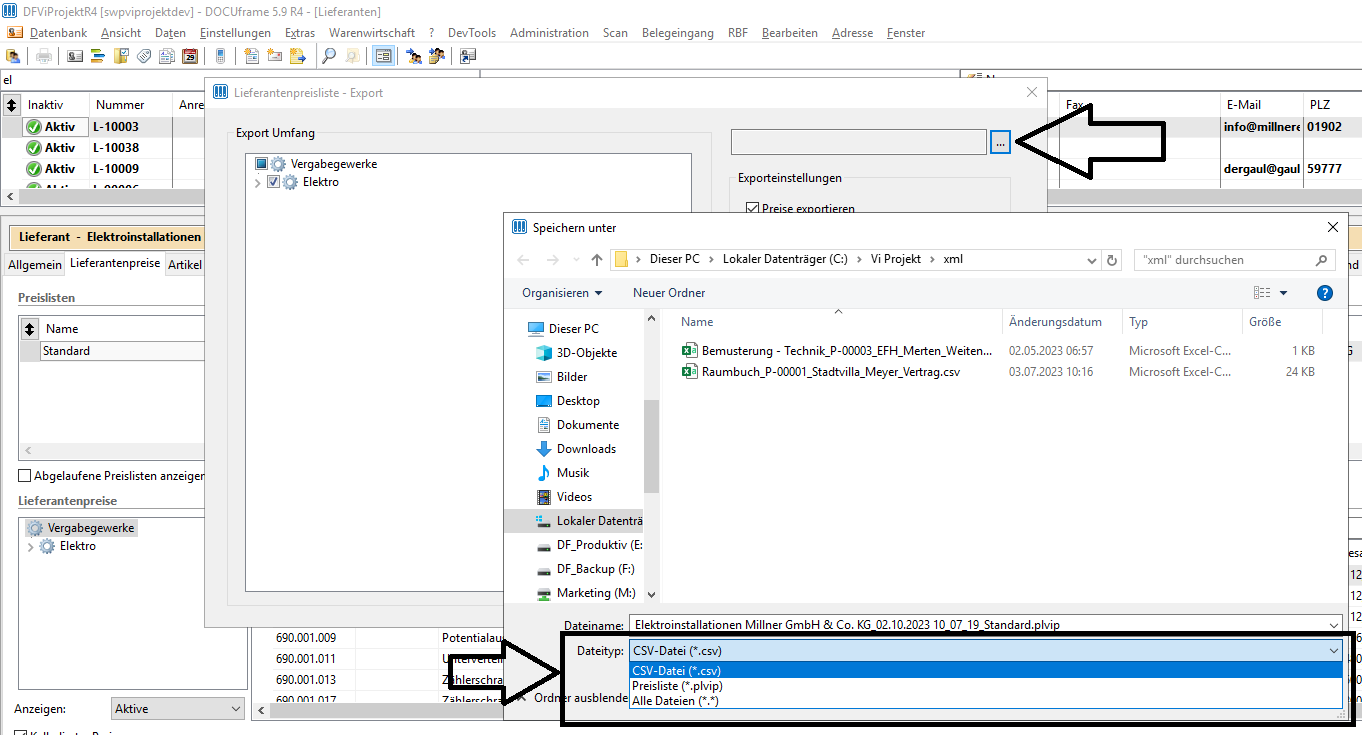Viewport: 1362px width, 735px height.
Task: Click the browse button with three dots
Action: pyautogui.click(x=1000, y=143)
